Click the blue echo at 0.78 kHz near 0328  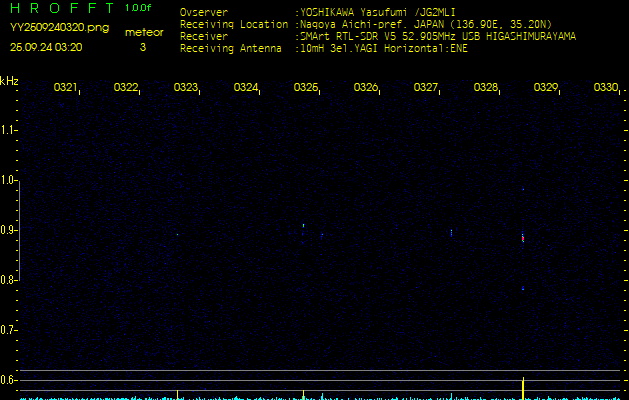coord(523,288)
